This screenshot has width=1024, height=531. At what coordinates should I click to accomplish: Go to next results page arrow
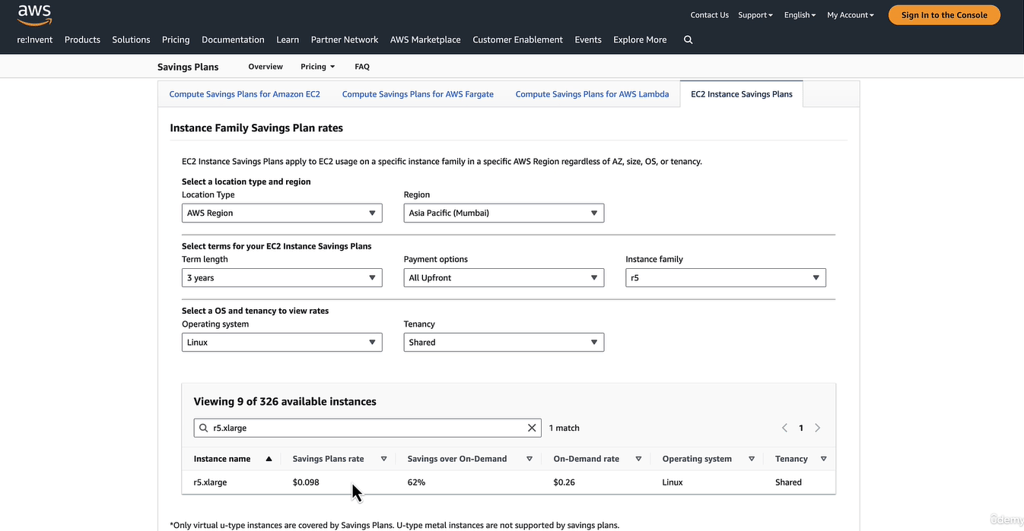tap(817, 428)
